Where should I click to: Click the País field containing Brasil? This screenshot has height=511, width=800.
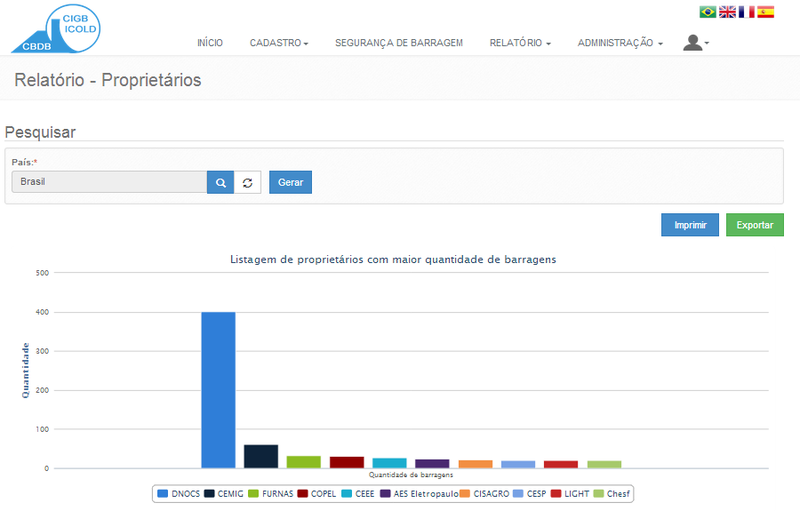(108, 182)
